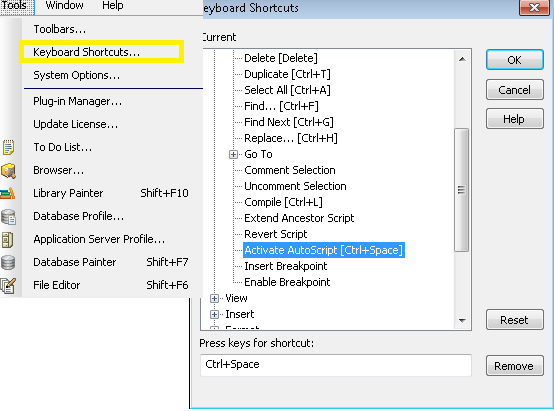Select Duplicate [Ctrl+T] row
This screenshot has height=411, width=554.
click(x=287, y=74)
